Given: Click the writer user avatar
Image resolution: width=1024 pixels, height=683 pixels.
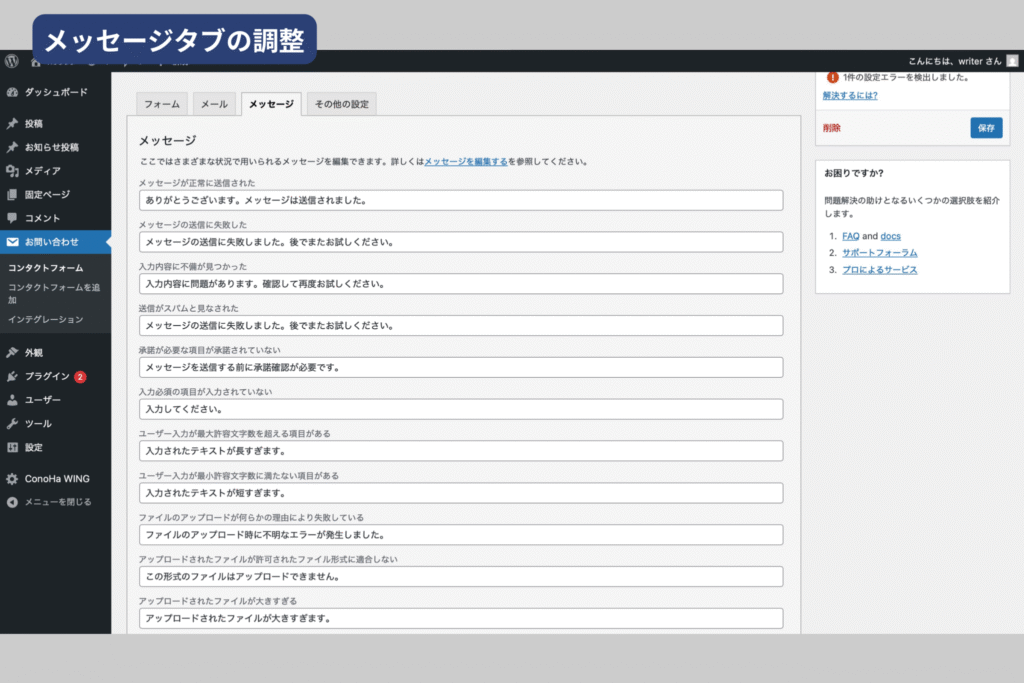Looking at the screenshot, I should [1012, 60].
